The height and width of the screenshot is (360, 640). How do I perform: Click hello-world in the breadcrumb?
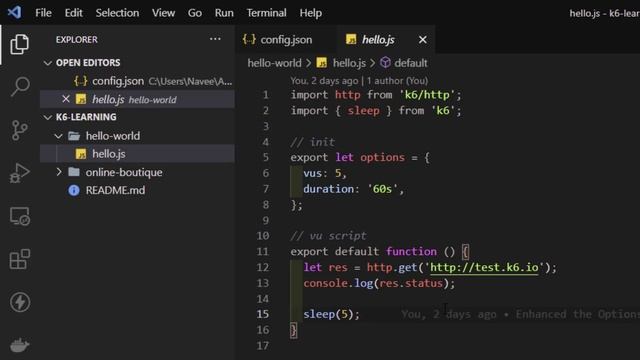[x=274, y=63]
